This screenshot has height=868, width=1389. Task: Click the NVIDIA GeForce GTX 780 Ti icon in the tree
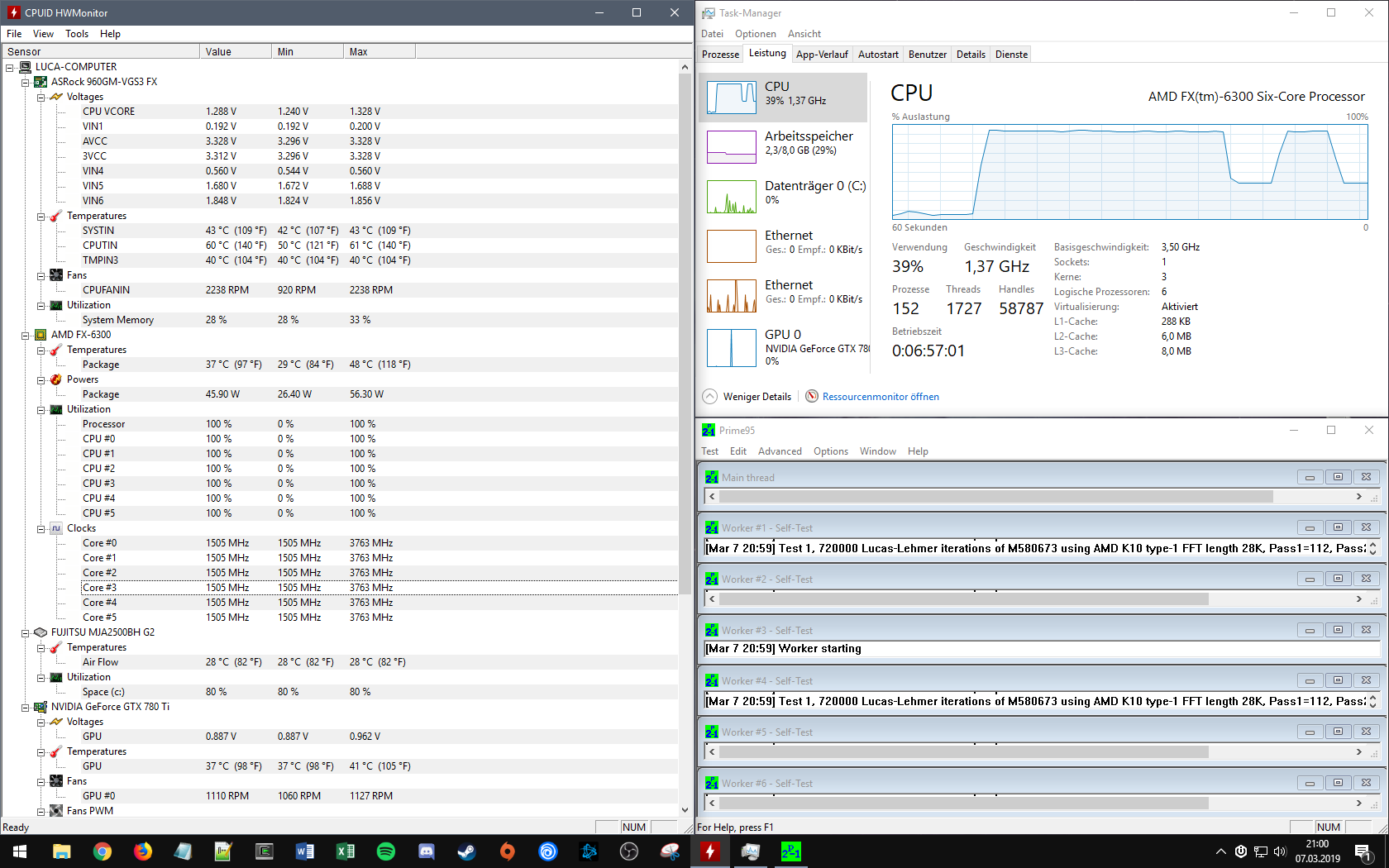point(41,707)
